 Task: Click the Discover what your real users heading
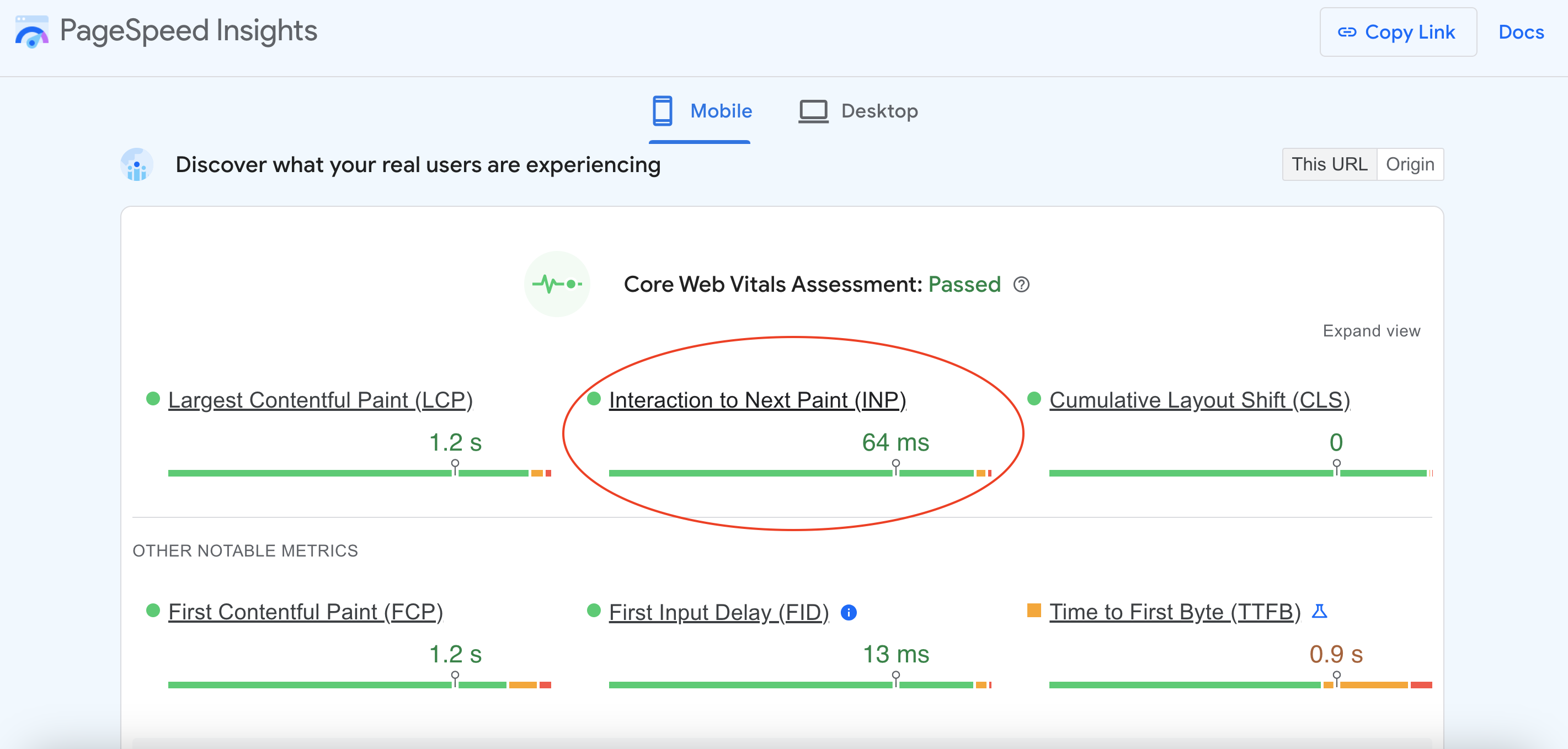pyautogui.click(x=418, y=165)
